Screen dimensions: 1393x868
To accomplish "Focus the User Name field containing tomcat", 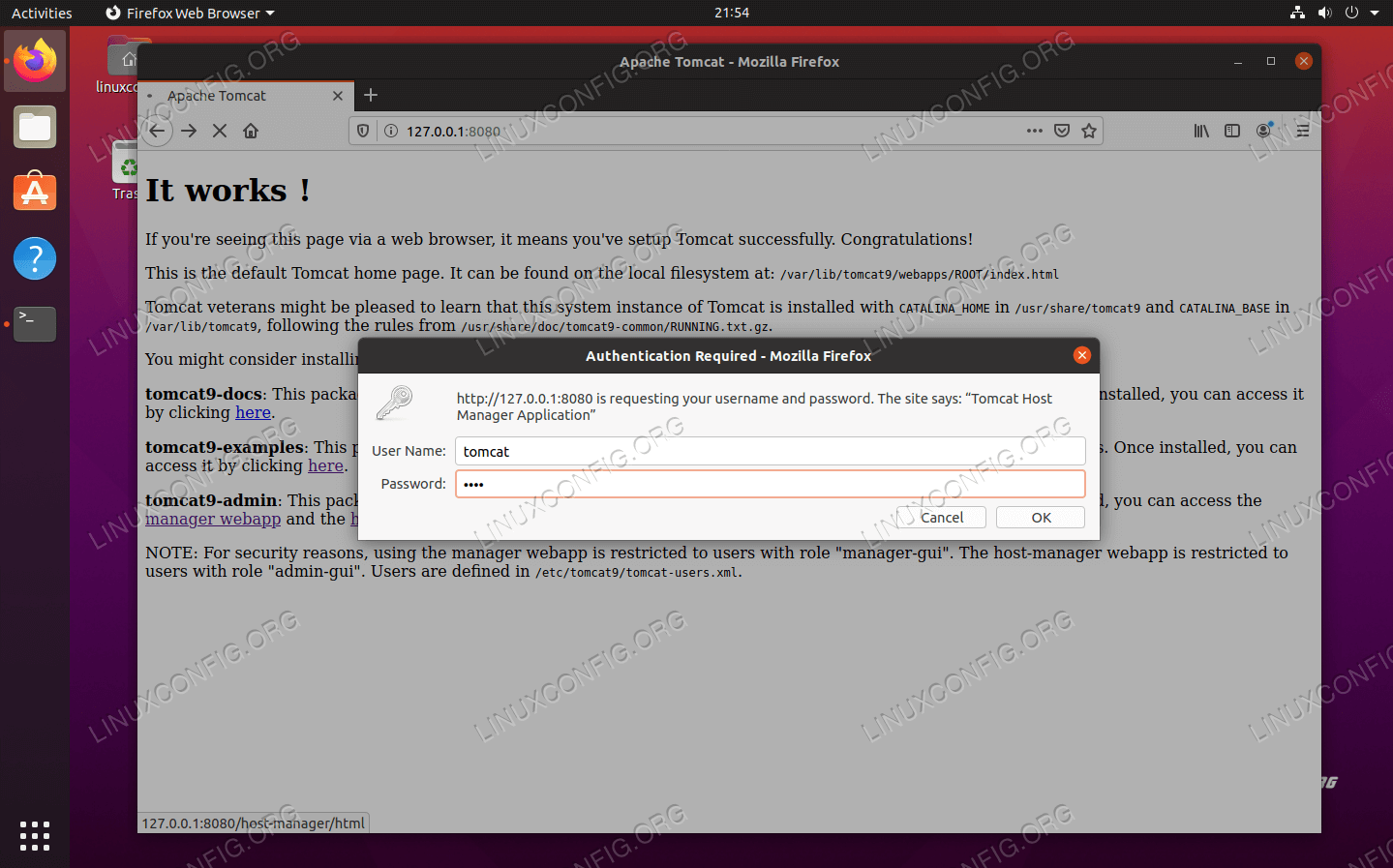I will [771, 451].
